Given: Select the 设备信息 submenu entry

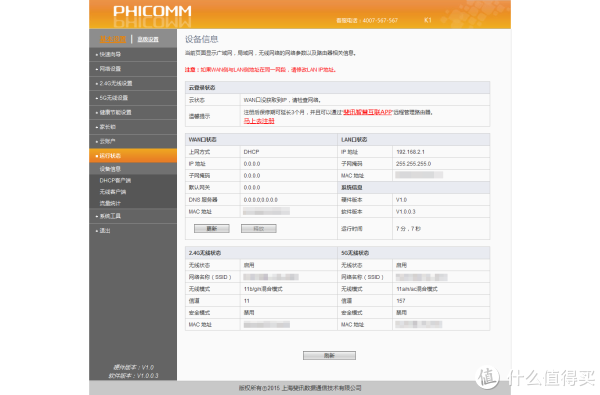Looking at the screenshot, I should click(133, 169).
